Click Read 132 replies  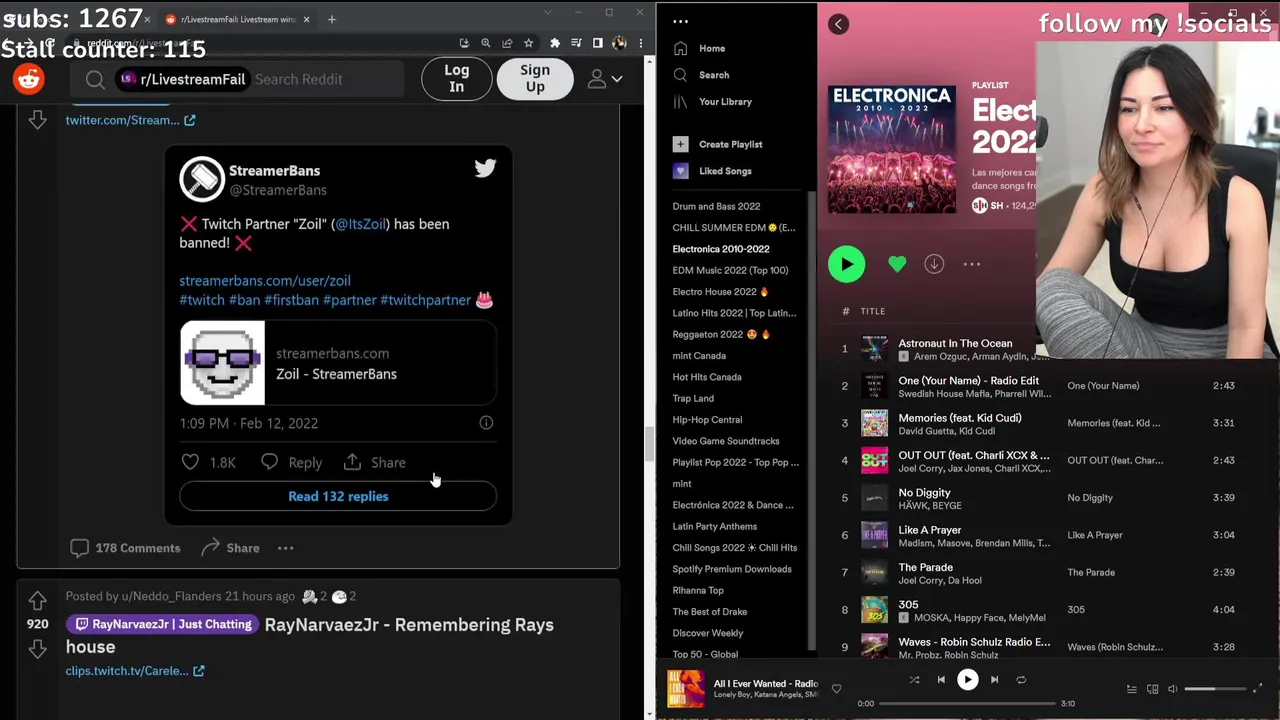pos(338,496)
